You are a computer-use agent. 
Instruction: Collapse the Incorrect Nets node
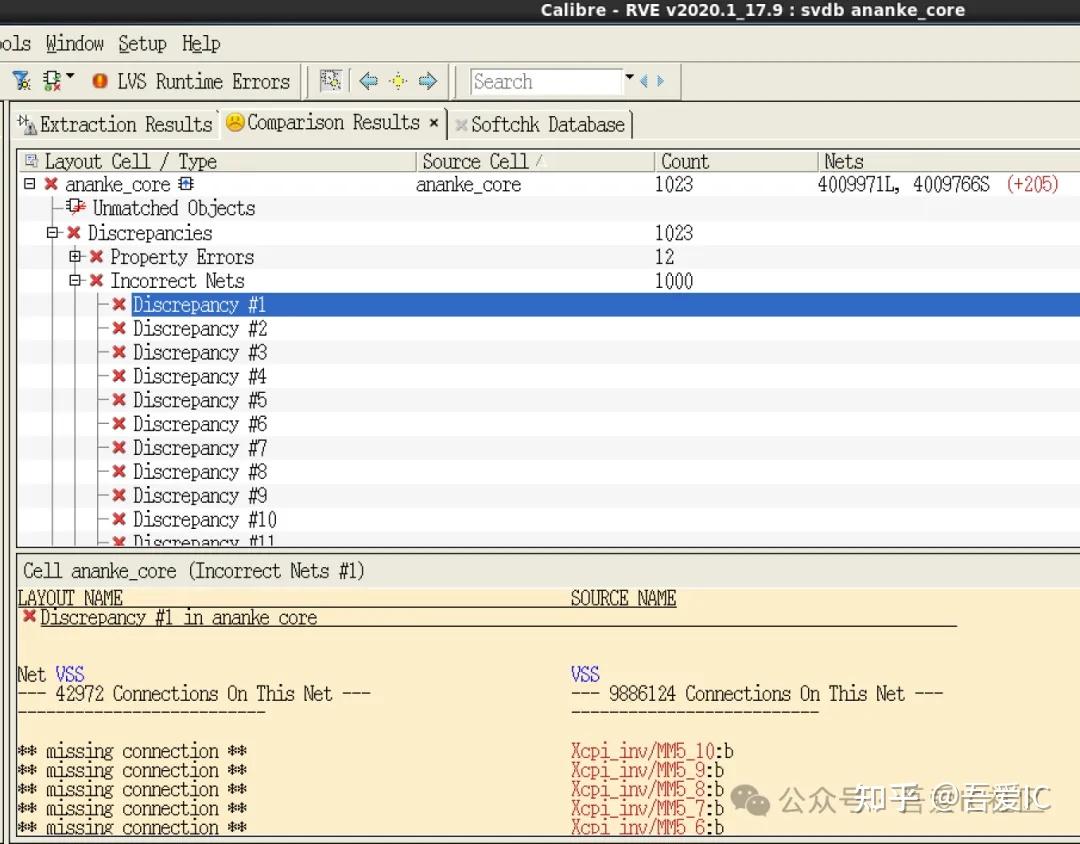pyautogui.click(x=75, y=281)
